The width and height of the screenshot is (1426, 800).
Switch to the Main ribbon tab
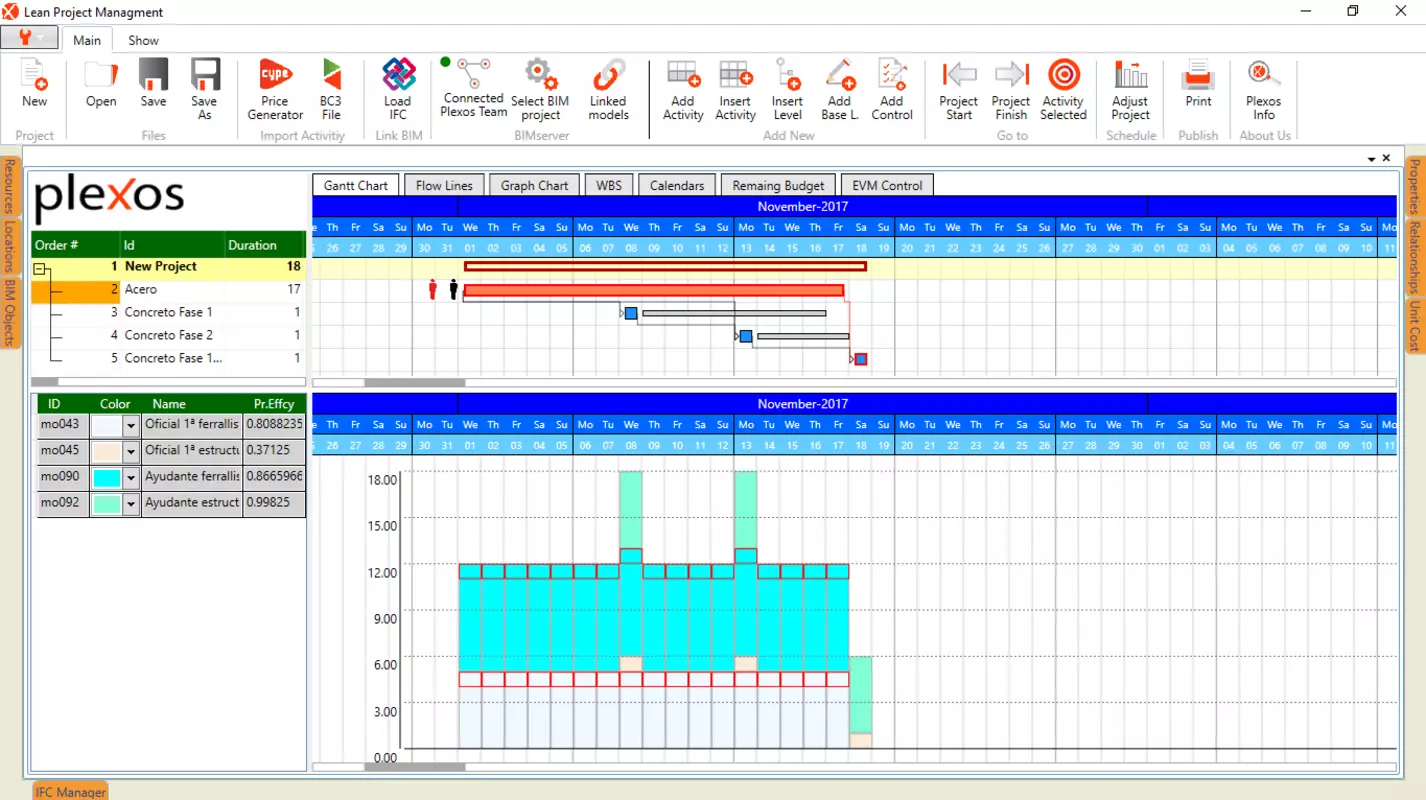pos(87,40)
